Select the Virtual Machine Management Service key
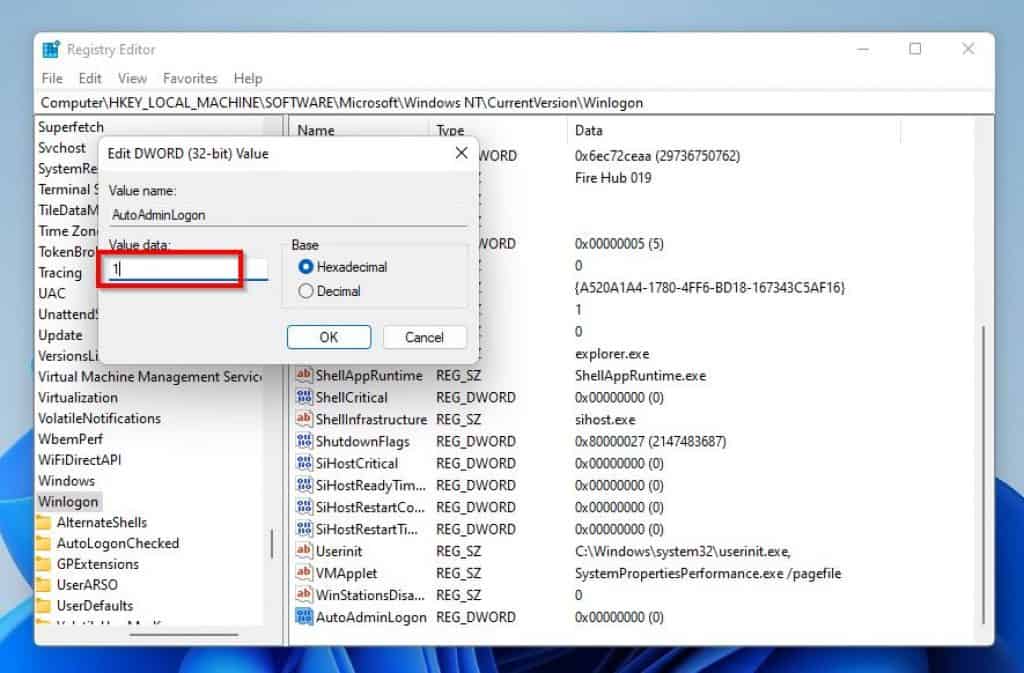Image resolution: width=1024 pixels, height=673 pixels. [150, 376]
